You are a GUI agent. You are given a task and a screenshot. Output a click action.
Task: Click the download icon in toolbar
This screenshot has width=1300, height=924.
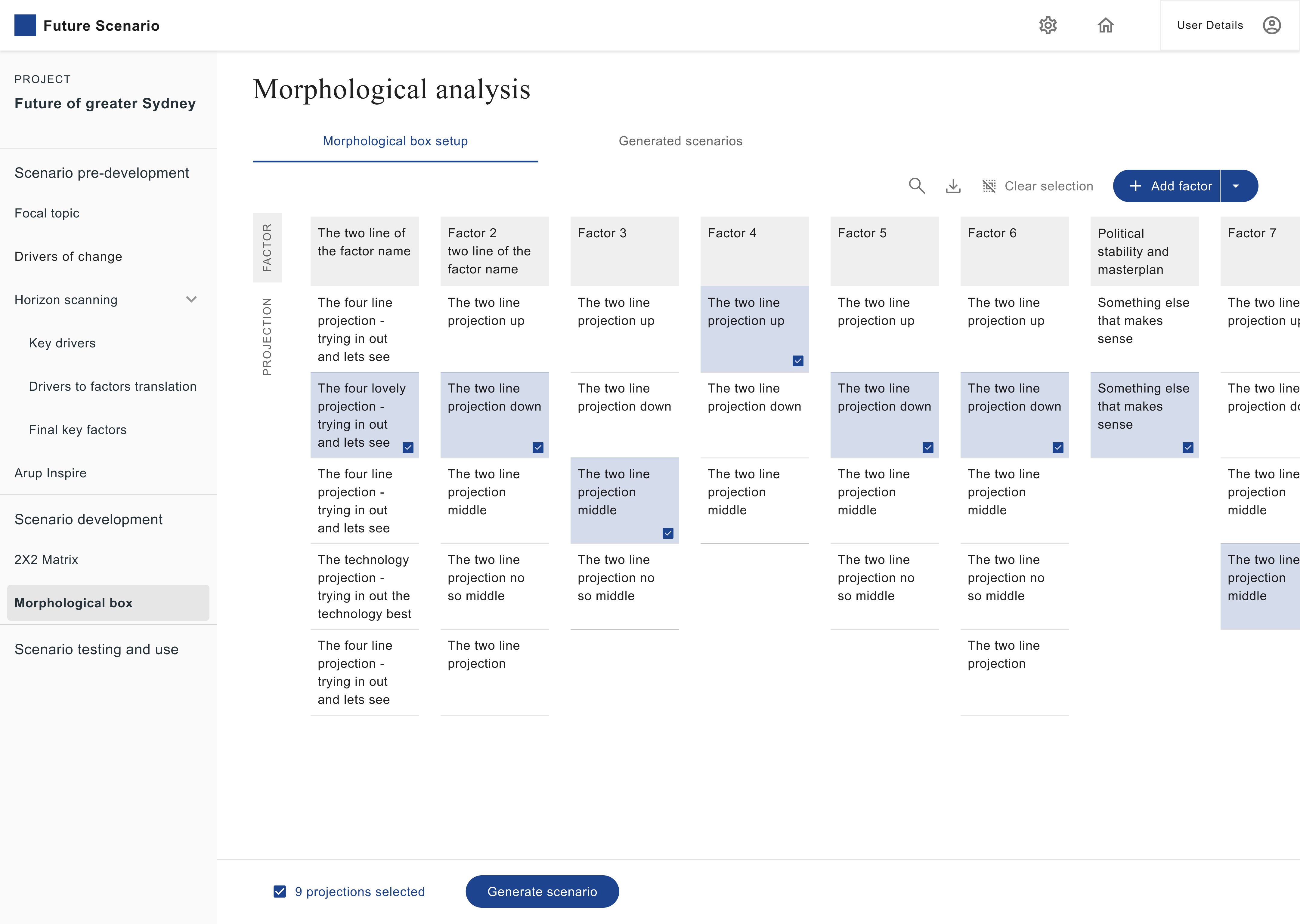click(x=953, y=186)
